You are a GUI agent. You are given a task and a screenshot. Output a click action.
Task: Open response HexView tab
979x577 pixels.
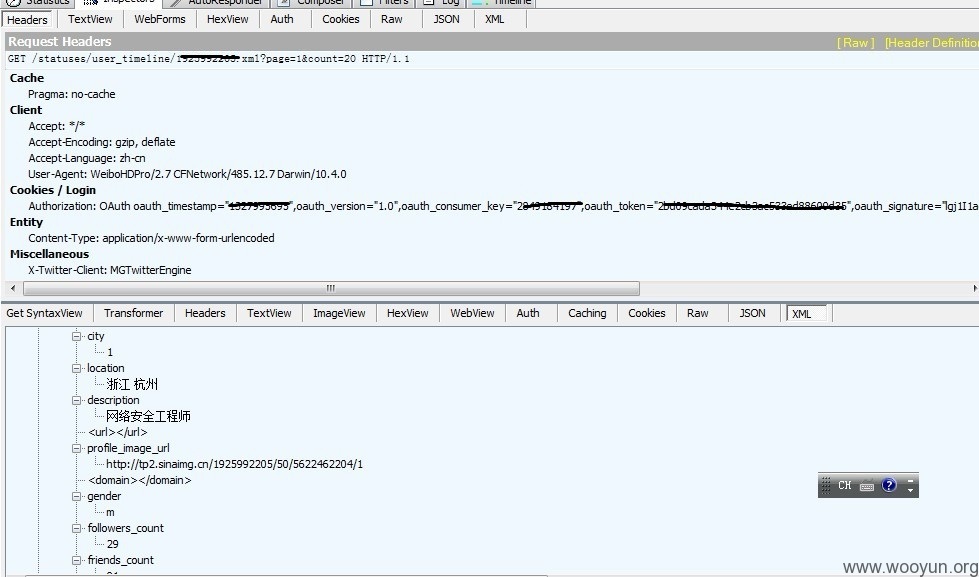pos(408,313)
